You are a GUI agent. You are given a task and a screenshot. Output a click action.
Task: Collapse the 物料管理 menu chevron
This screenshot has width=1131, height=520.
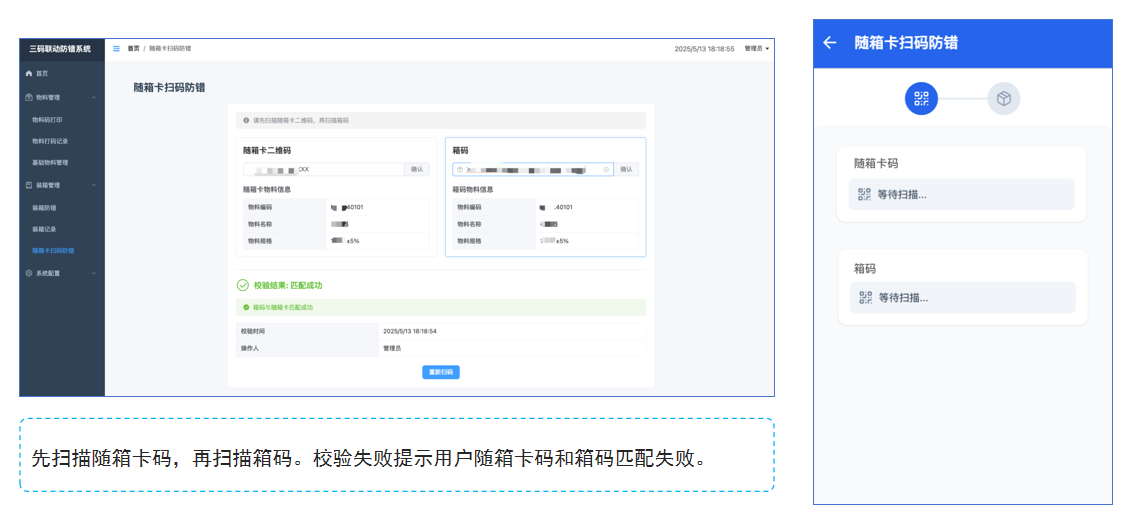click(94, 97)
